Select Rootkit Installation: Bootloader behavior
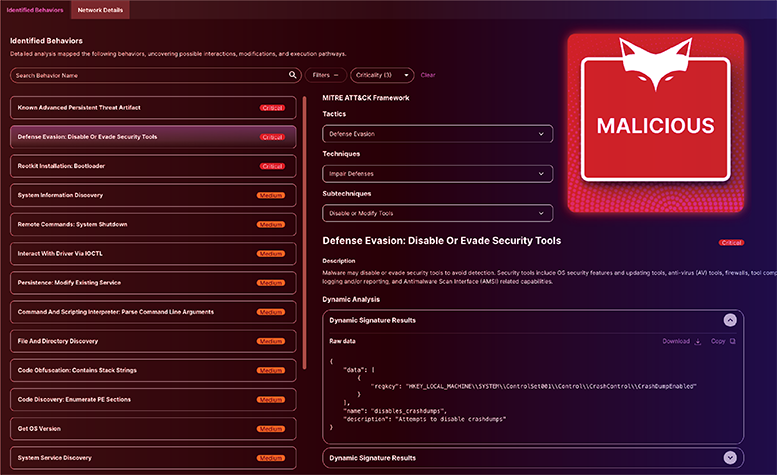The image size is (777, 475). [153, 166]
